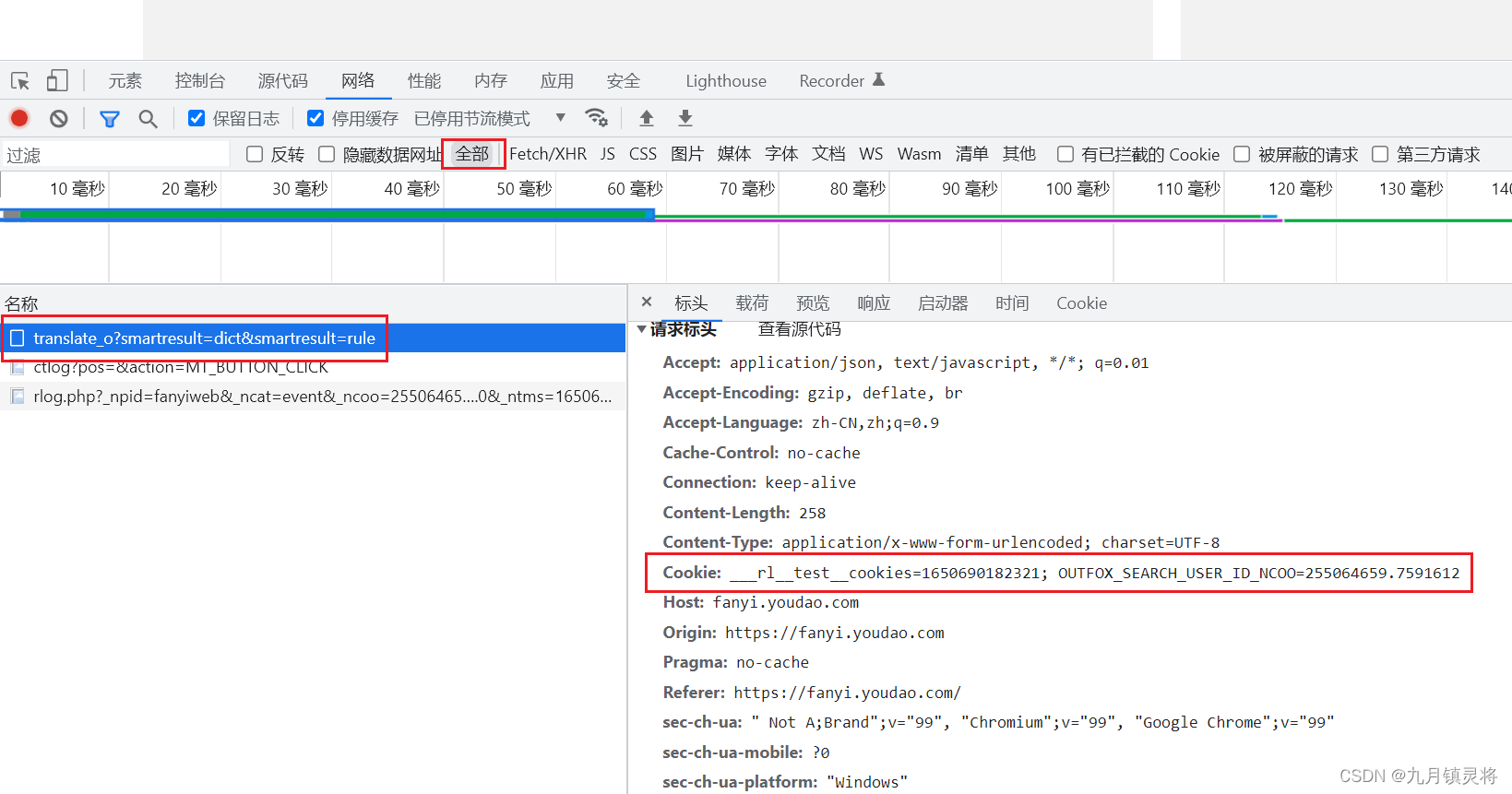The height and width of the screenshot is (794, 1512).
Task: Switch to 预览 details tab
Action: click(813, 302)
